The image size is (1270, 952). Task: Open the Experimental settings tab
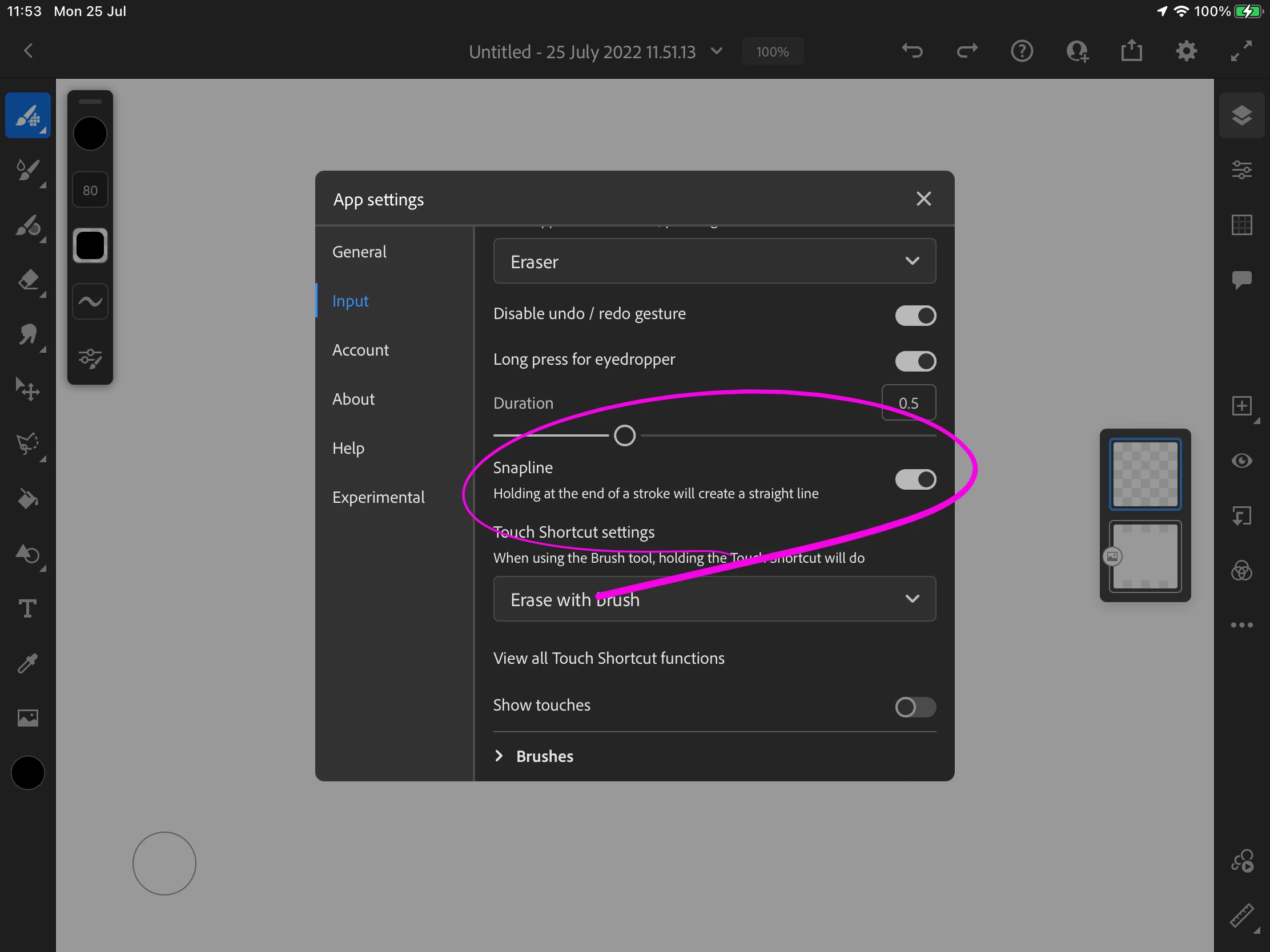379,497
